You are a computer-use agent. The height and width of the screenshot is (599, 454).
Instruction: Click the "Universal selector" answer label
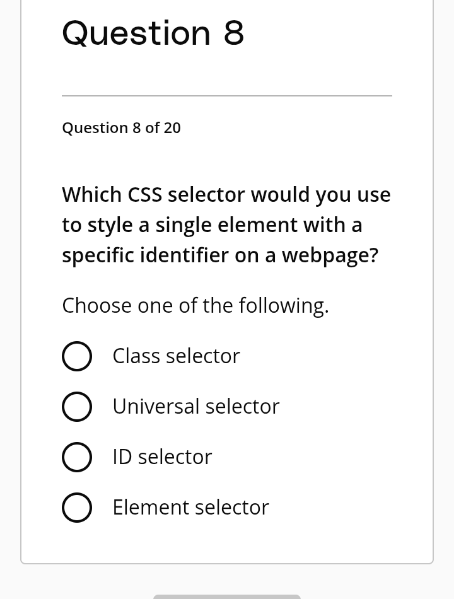[x=196, y=406]
